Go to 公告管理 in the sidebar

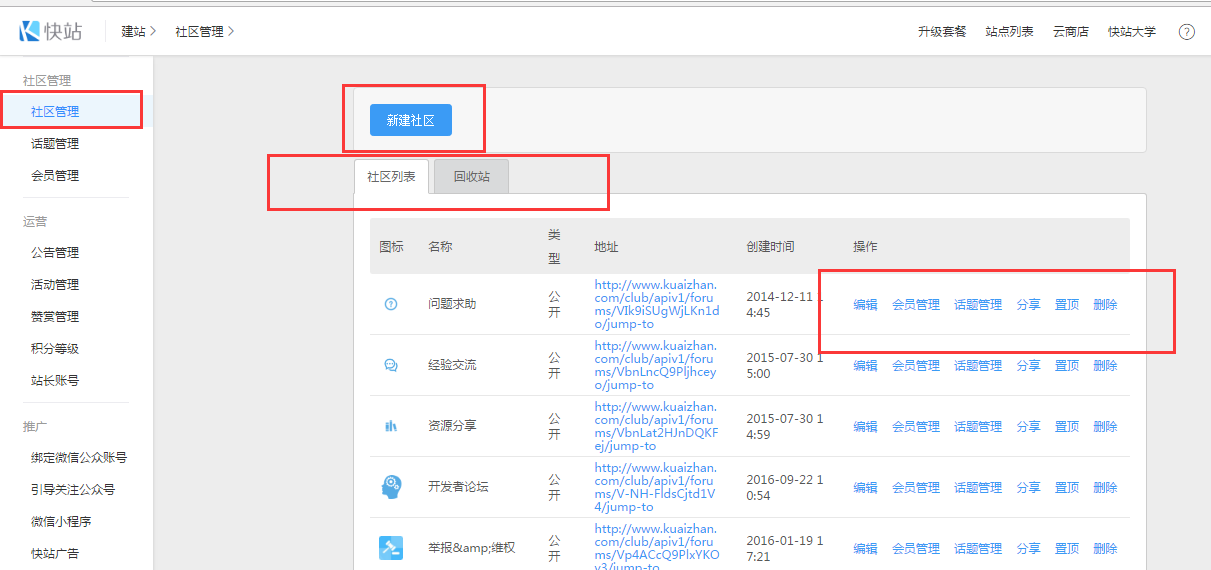[55, 253]
